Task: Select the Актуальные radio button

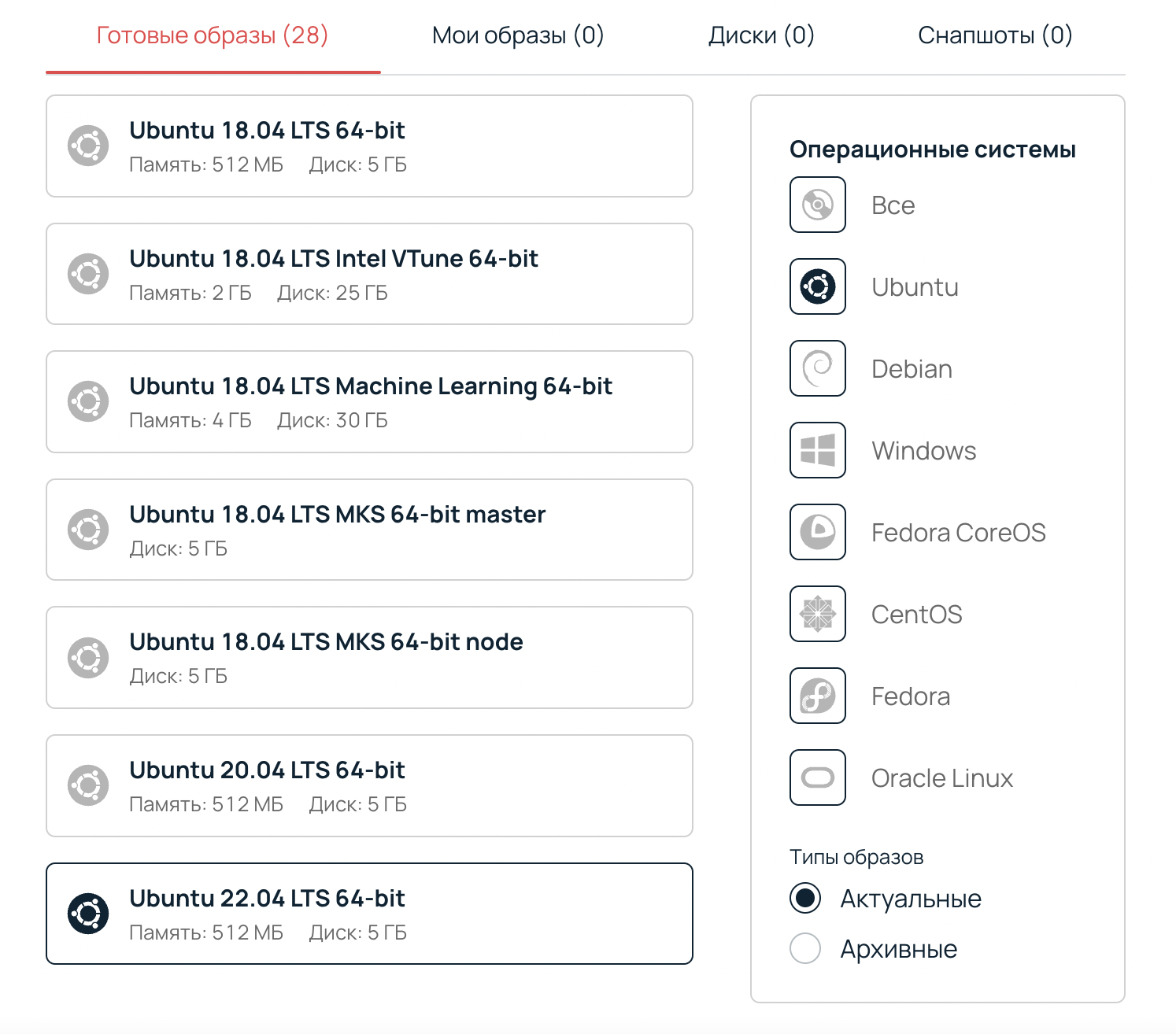Action: pos(805,898)
